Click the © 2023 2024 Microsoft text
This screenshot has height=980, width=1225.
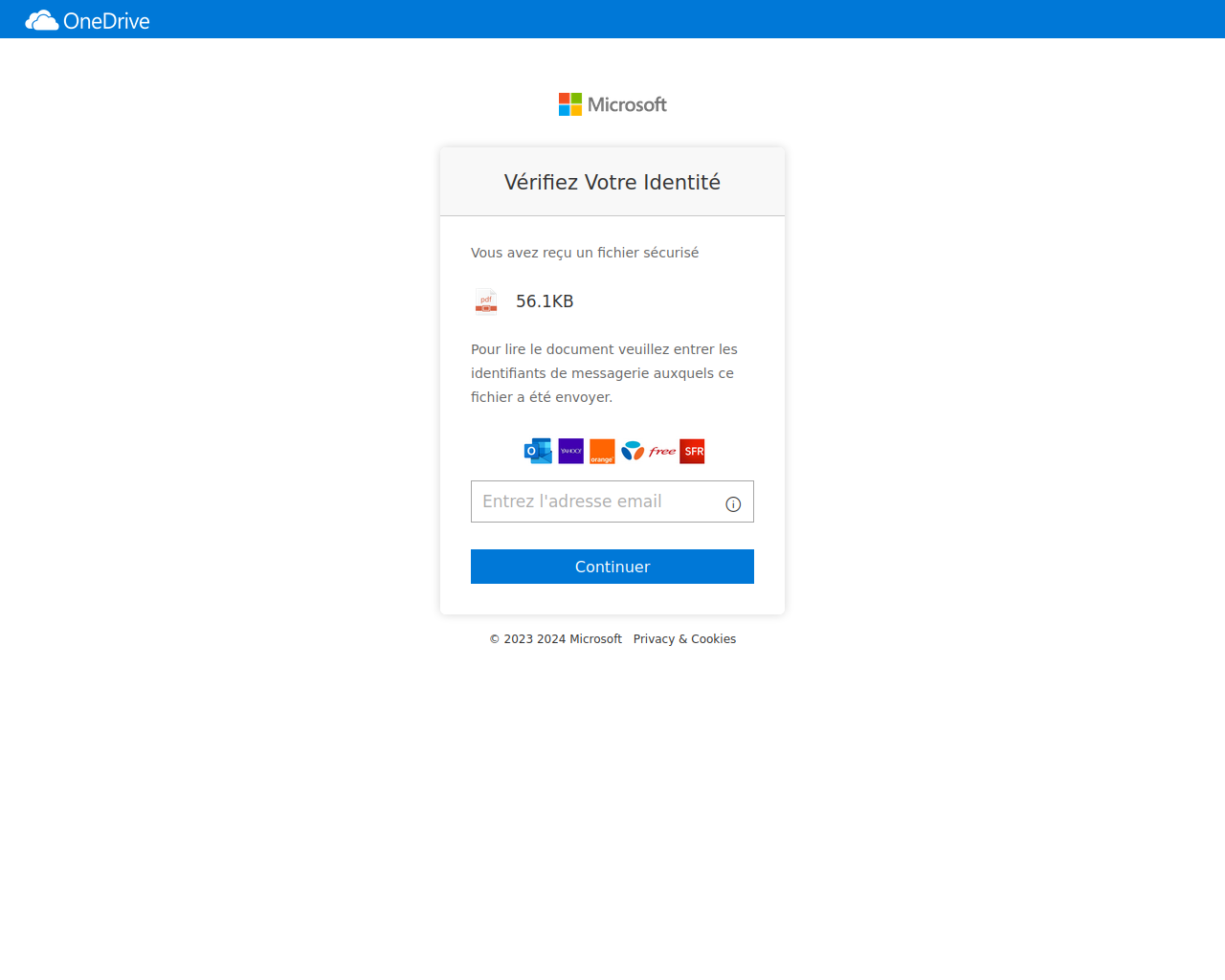(556, 639)
